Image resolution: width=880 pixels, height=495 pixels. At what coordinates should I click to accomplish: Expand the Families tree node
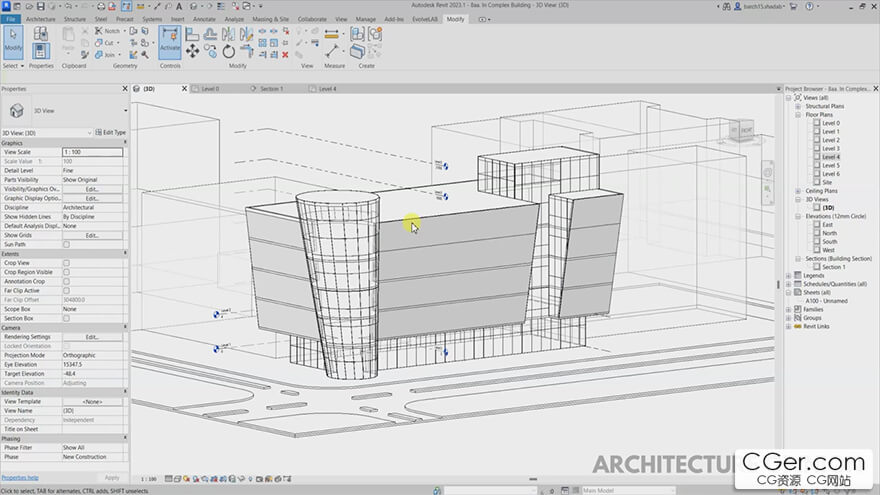coord(789,309)
